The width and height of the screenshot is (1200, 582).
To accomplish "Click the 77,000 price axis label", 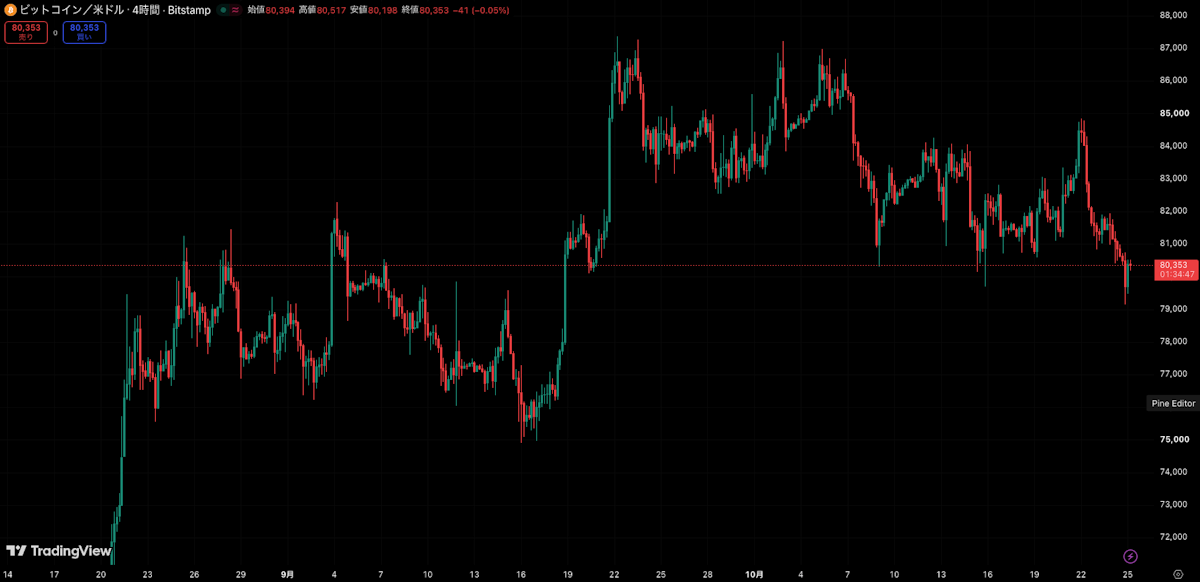I will coord(1172,374).
